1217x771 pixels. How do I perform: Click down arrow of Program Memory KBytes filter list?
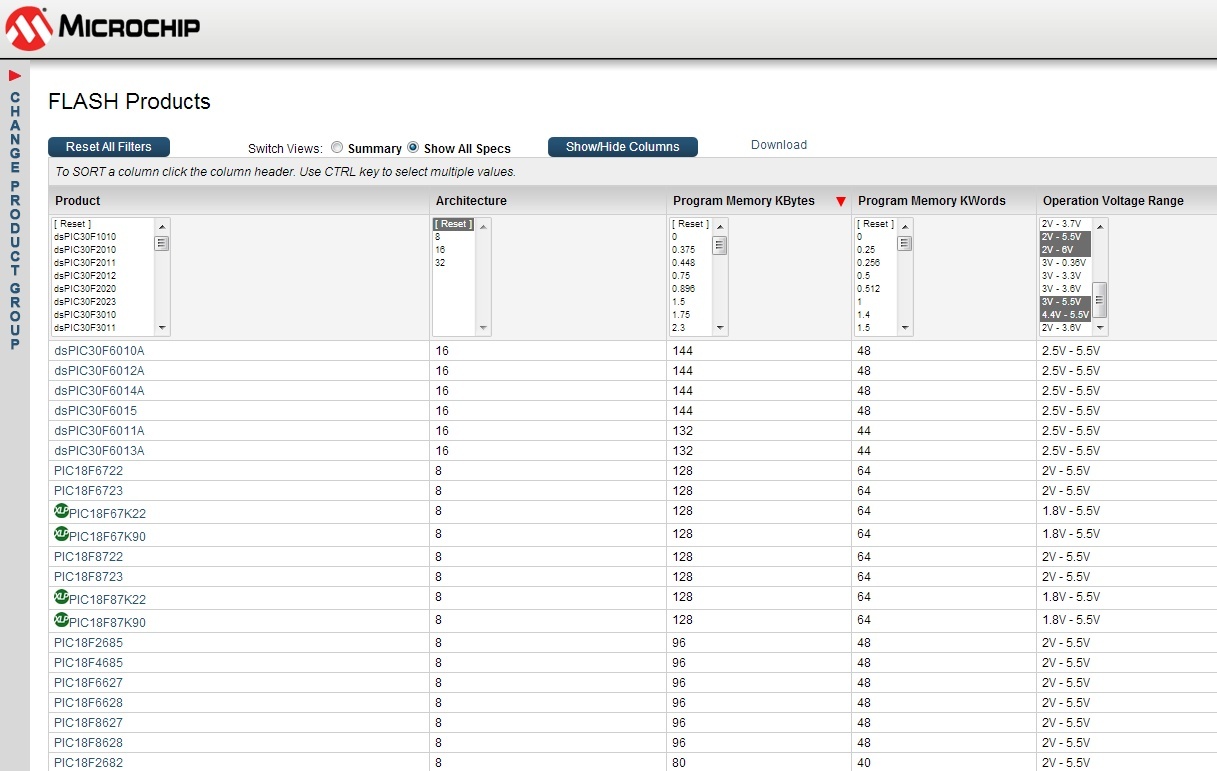coord(721,328)
